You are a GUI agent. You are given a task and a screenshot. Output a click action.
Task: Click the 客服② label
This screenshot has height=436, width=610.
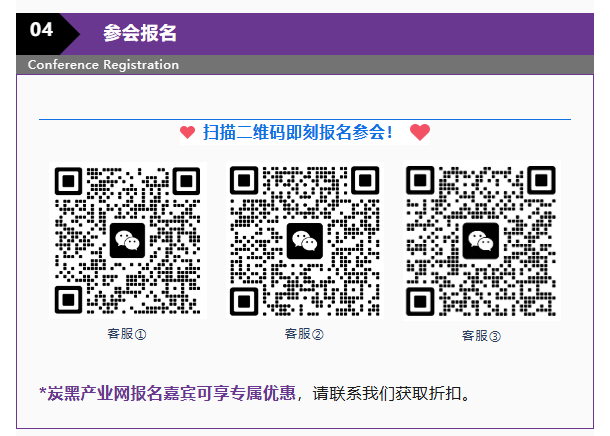[304, 334]
